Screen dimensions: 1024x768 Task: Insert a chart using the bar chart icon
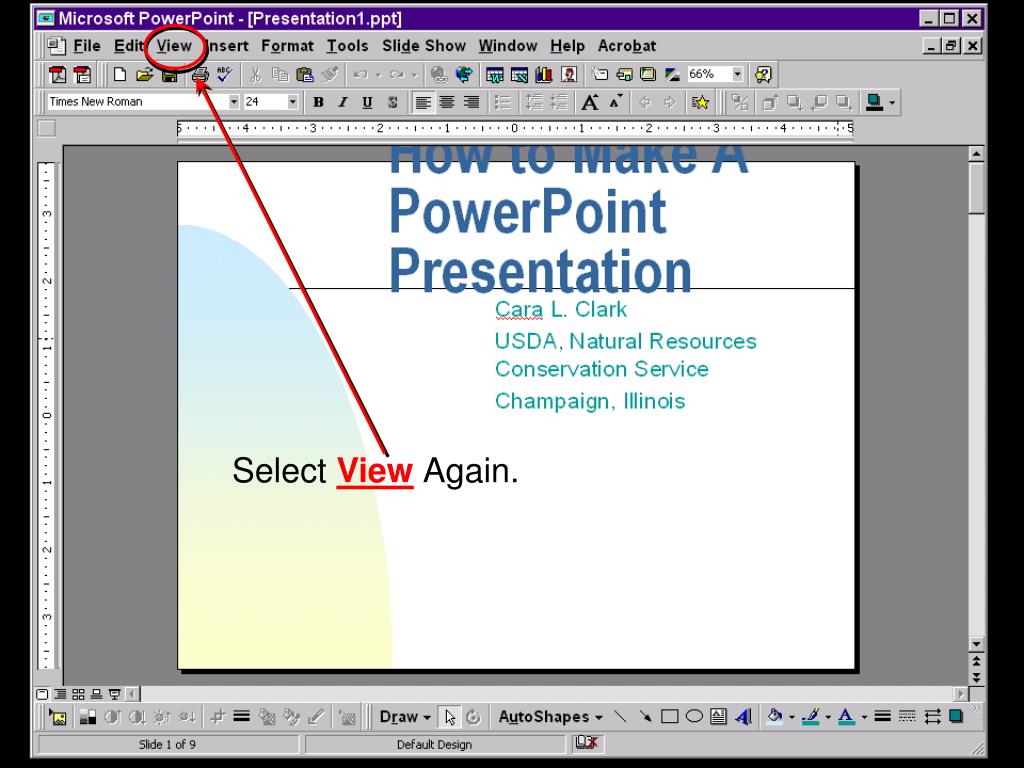[544, 74]
